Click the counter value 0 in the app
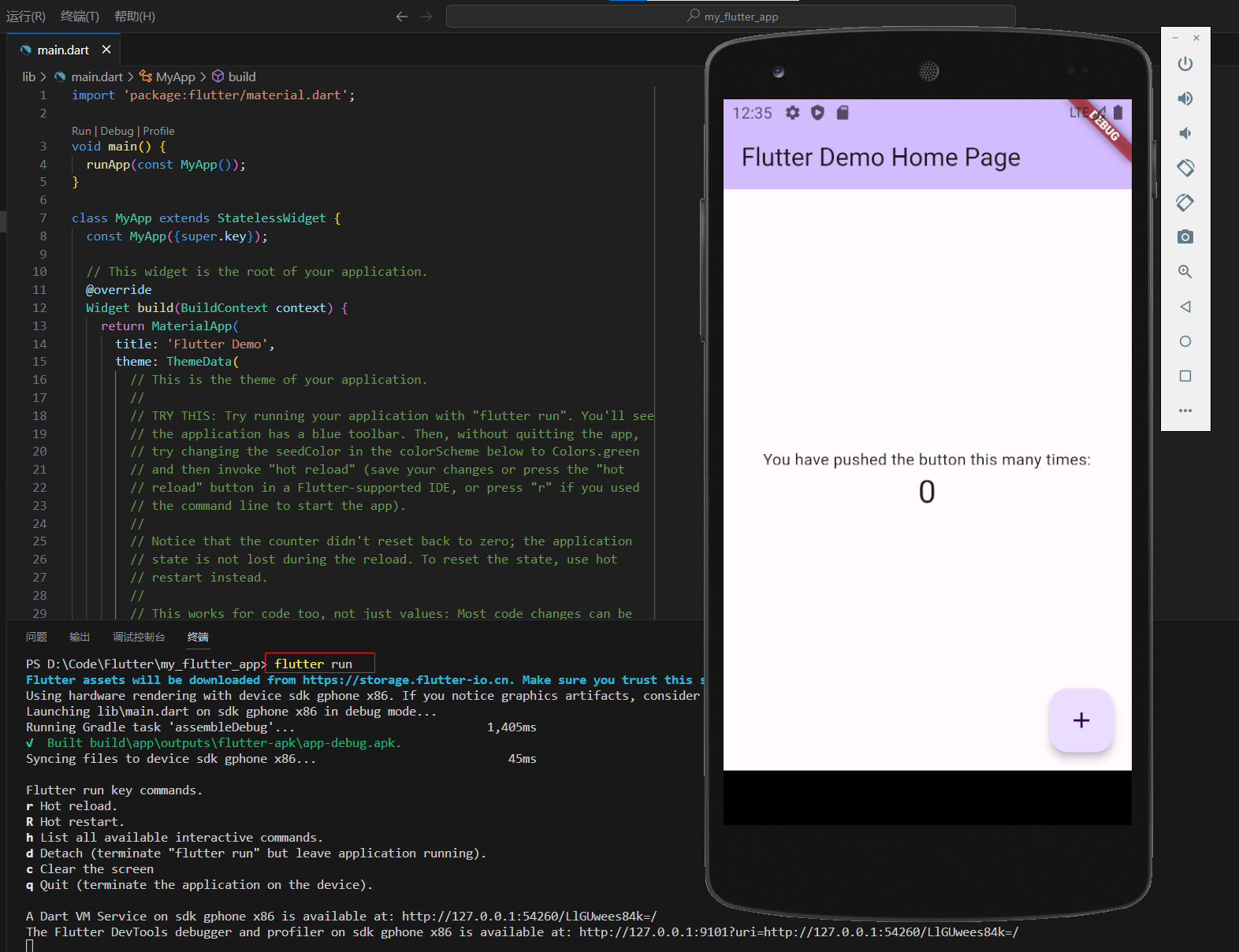1239x952 pixels. pyautogui.click(x=927, y=493)
